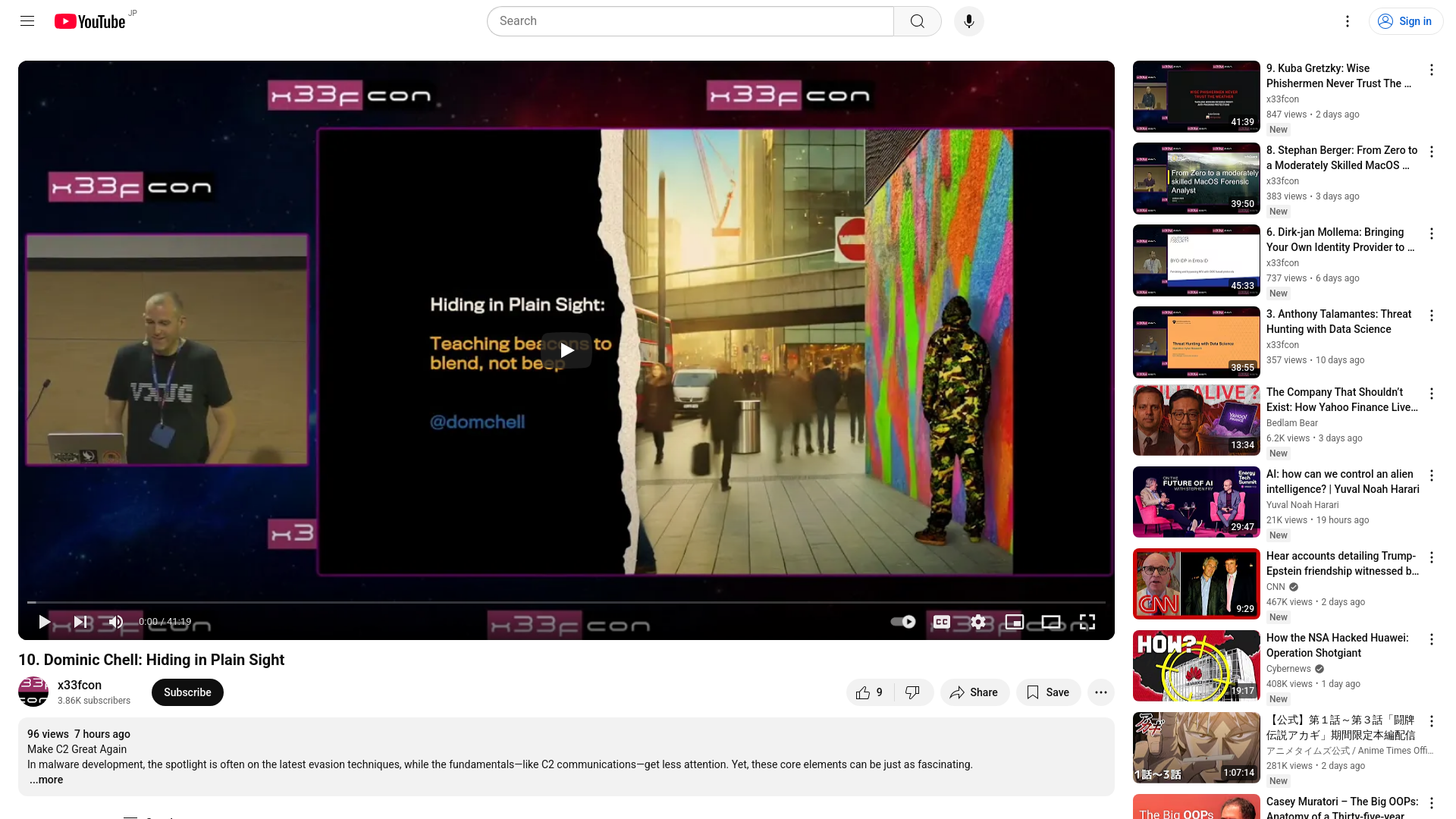Open the hamburger guide menu
The width and height of the screenshot is (1456, 819).
coord(27,21)
